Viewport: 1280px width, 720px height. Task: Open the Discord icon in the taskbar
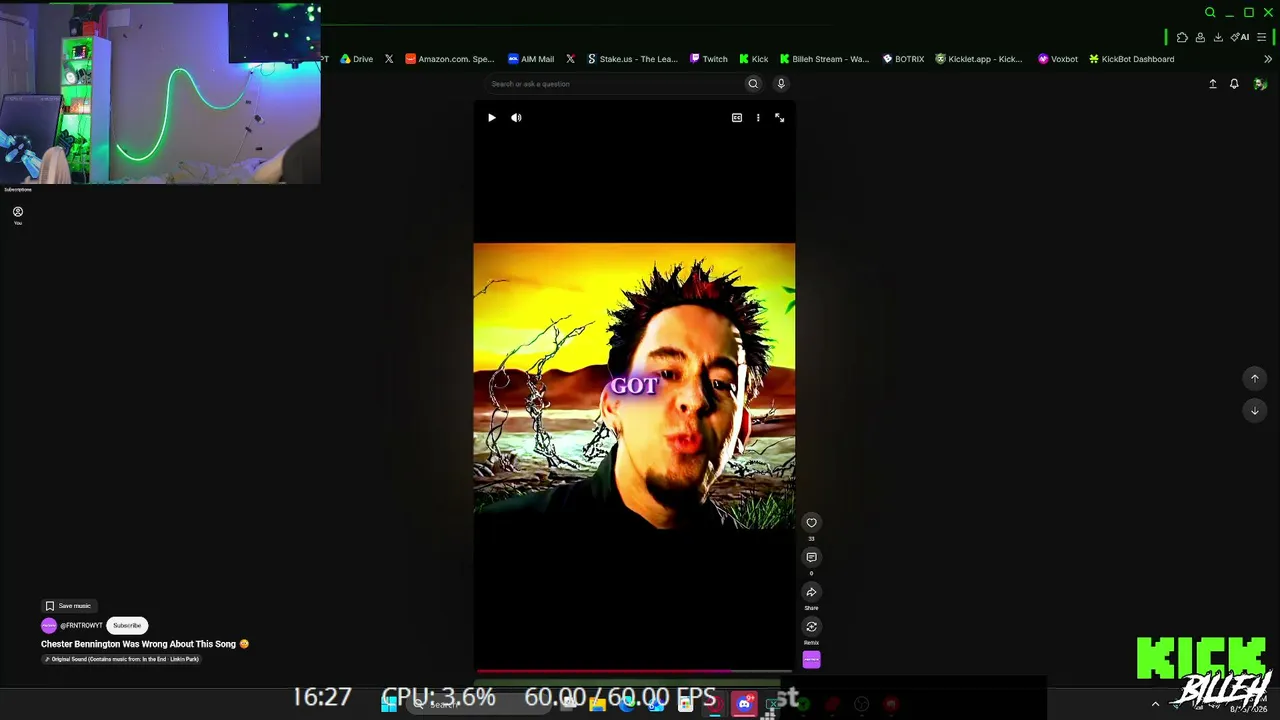pos(744,704)
